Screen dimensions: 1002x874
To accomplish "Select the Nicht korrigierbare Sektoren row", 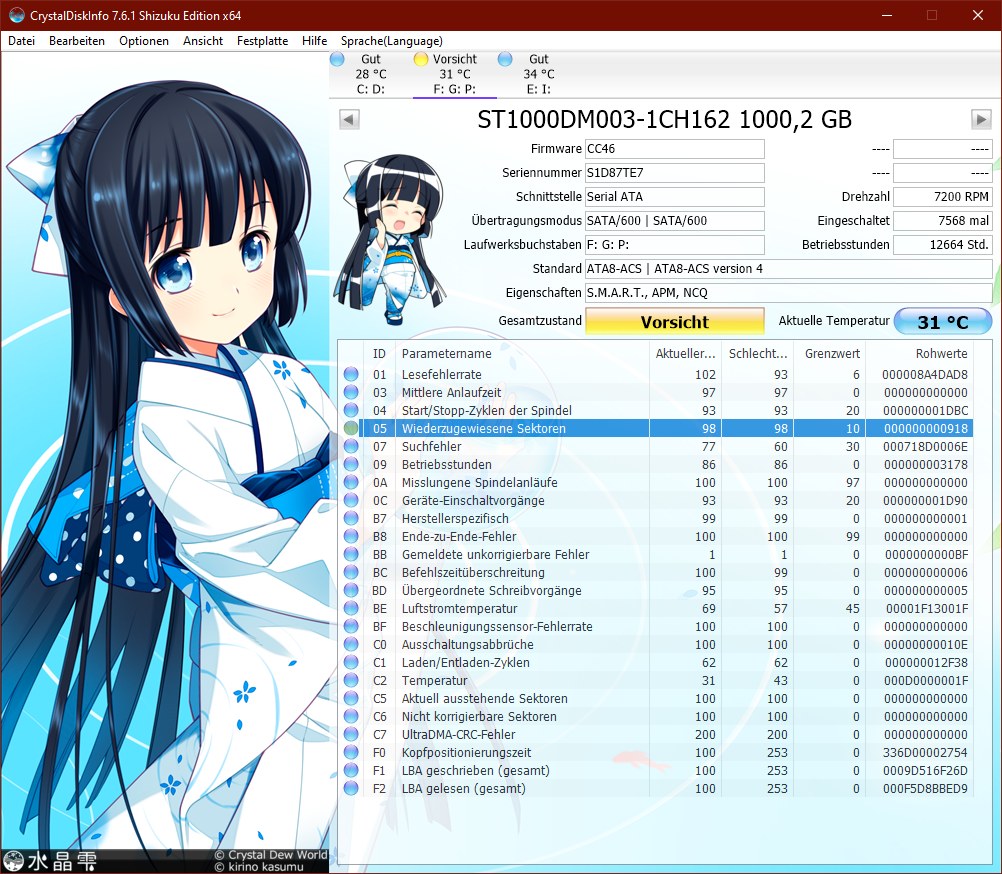I will (656, 717).
